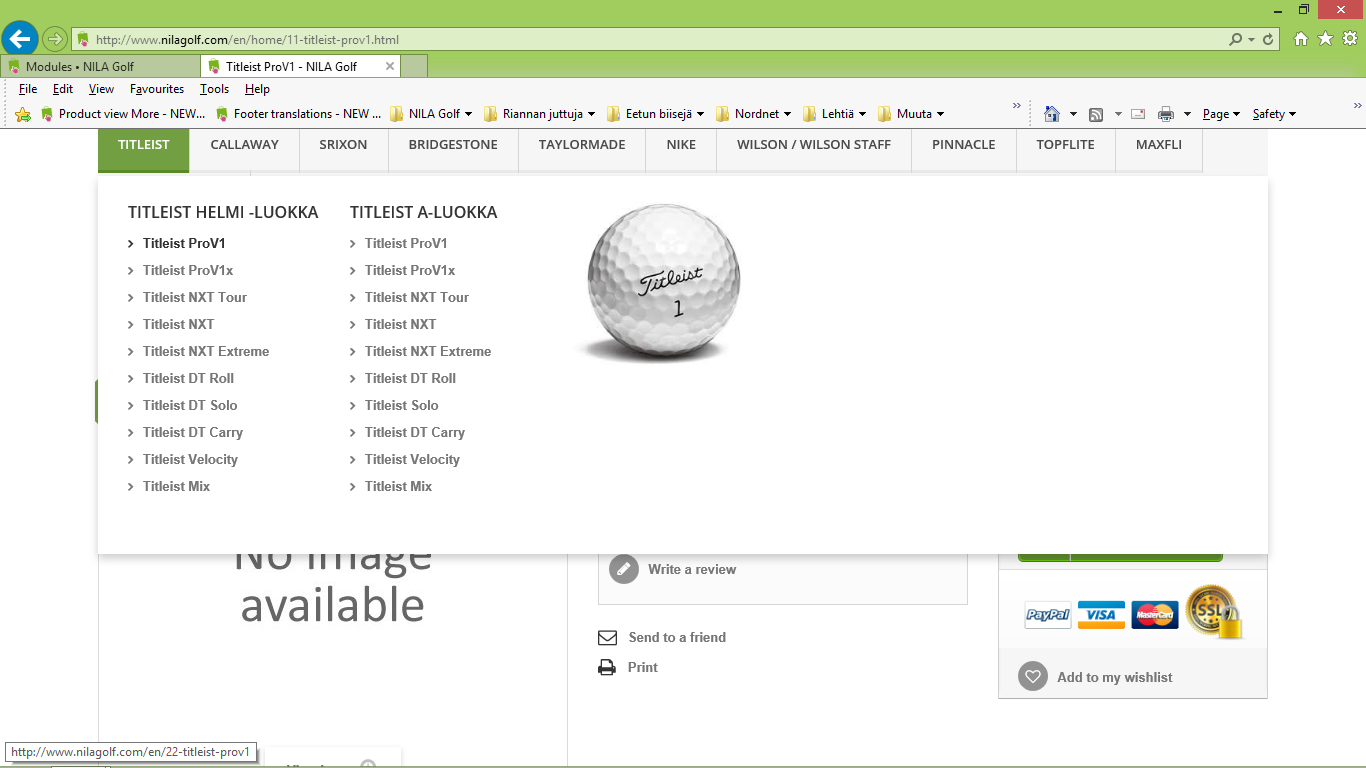Open the File menu

tap(28, 89)
